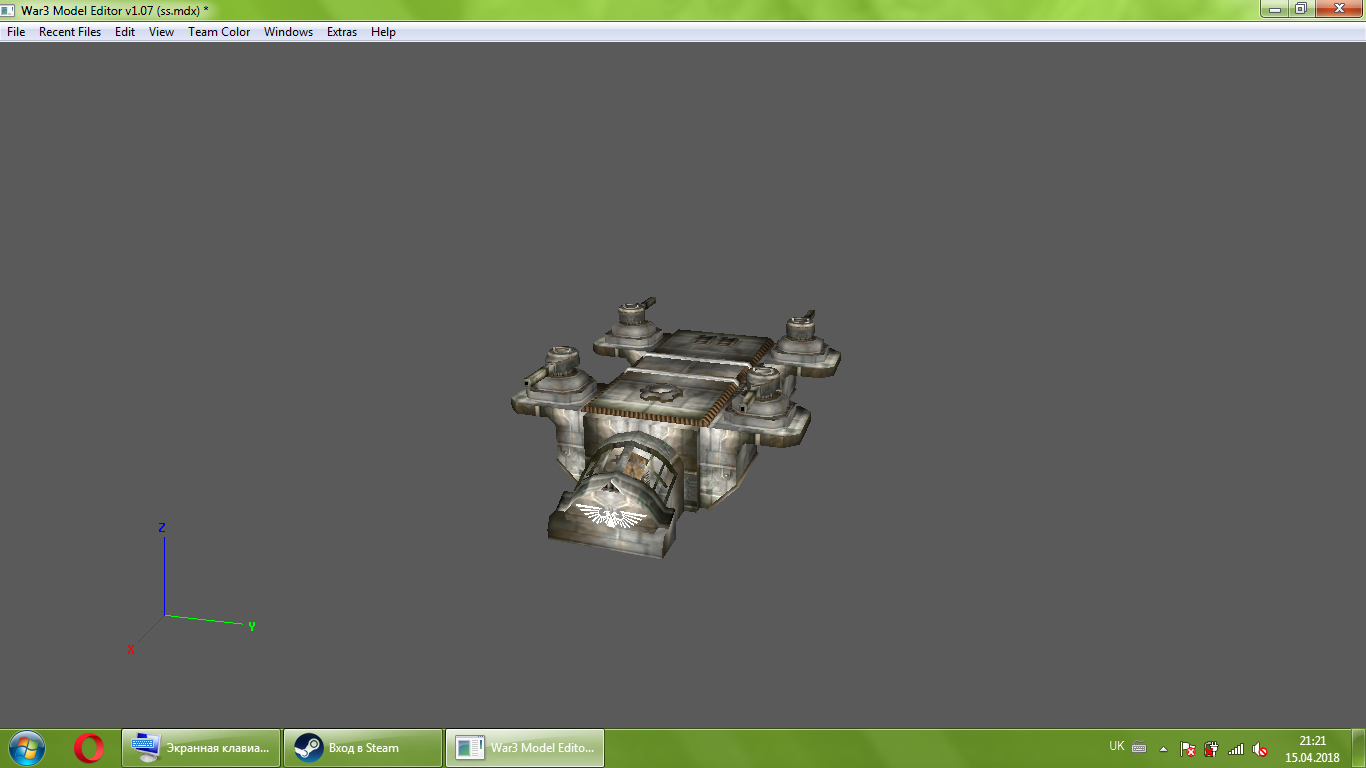
Task: Open the network signal icon
Action: pos(1236,748)
